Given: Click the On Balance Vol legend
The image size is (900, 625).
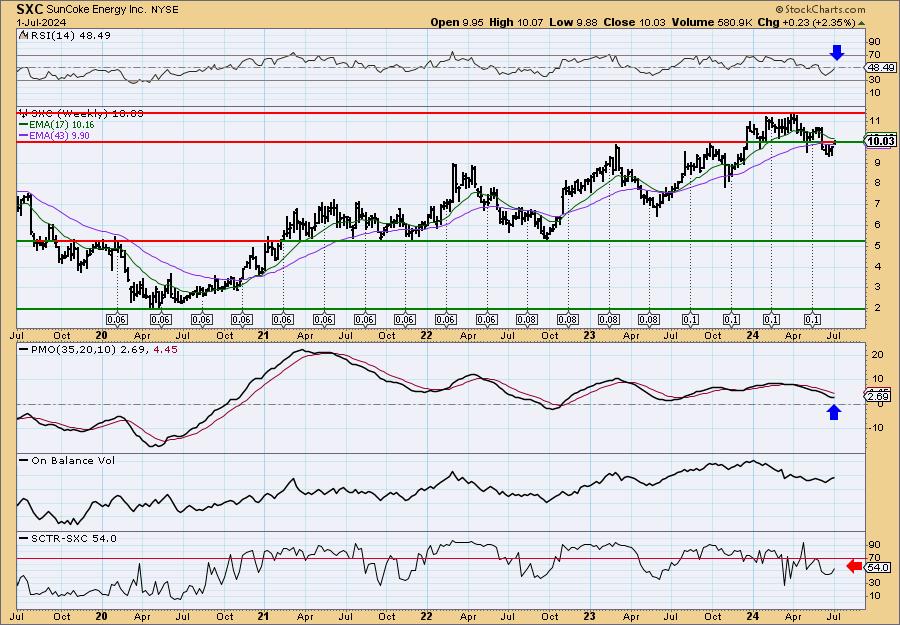Looking at the screenshot, I should point(68,460).
